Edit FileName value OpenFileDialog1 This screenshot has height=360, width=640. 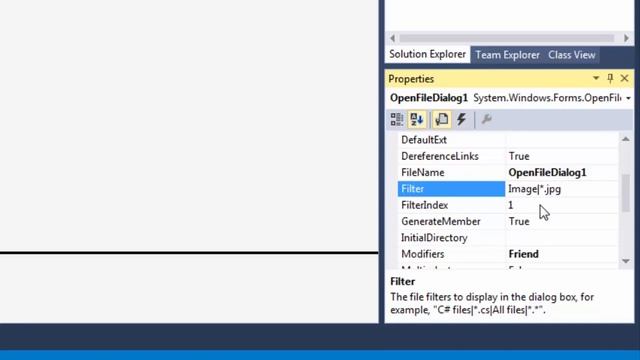562,173
